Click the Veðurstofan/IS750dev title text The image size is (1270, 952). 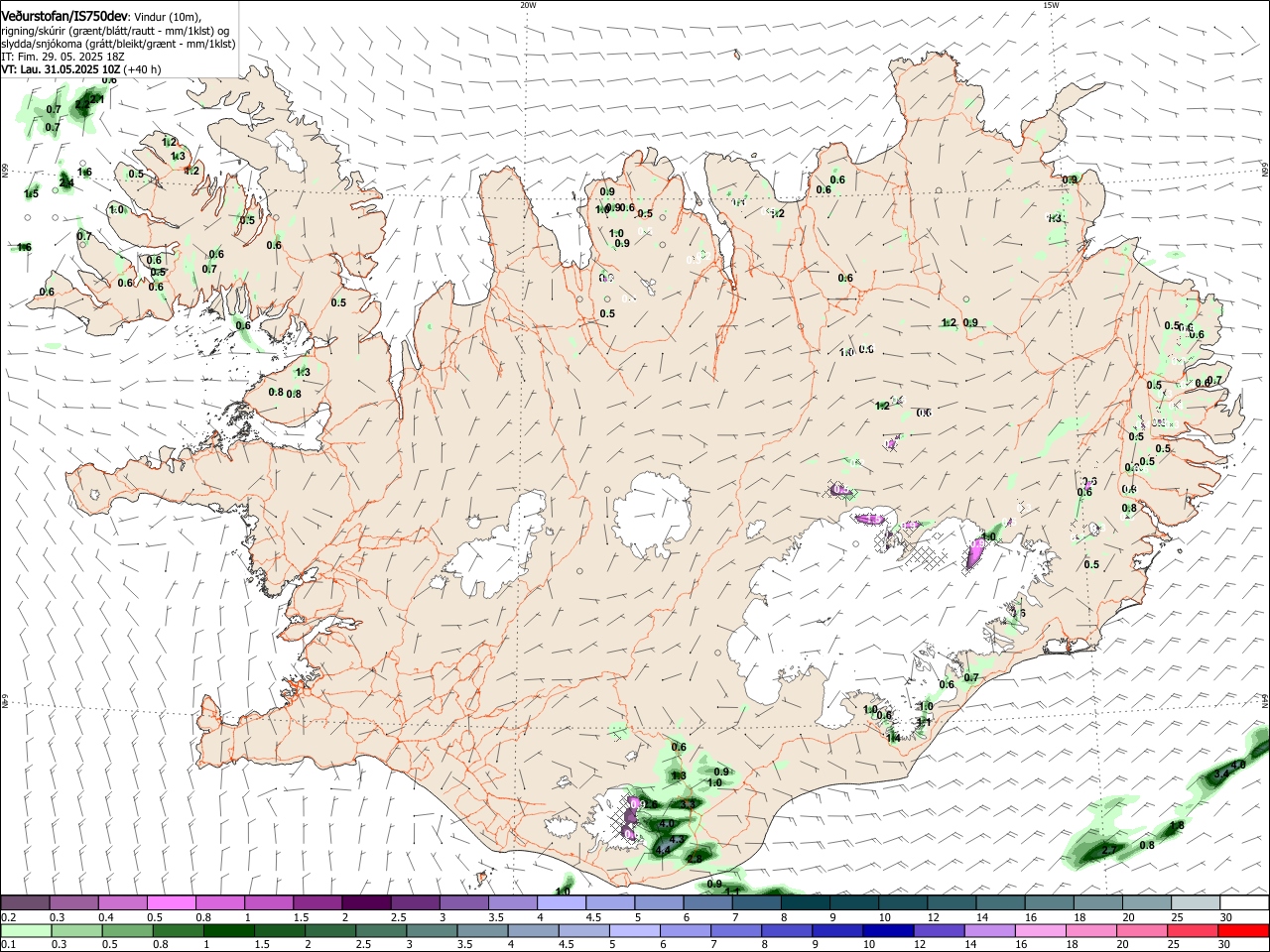[64, 16]
